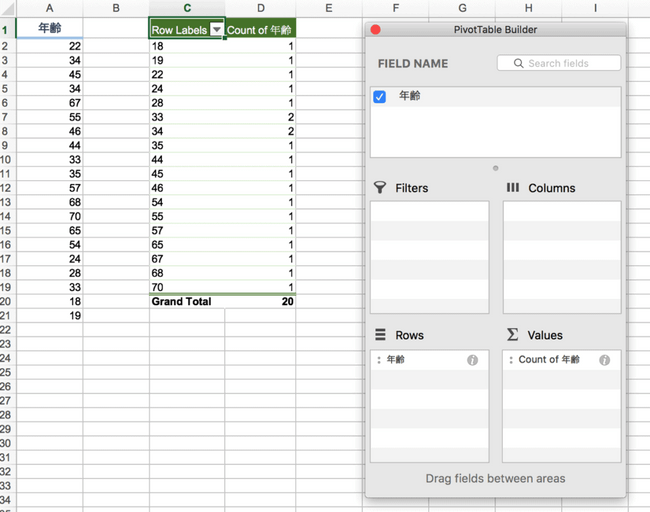Click pivot row label 18
The width and height of the screenshot is (650, 512).
point(187,46)
